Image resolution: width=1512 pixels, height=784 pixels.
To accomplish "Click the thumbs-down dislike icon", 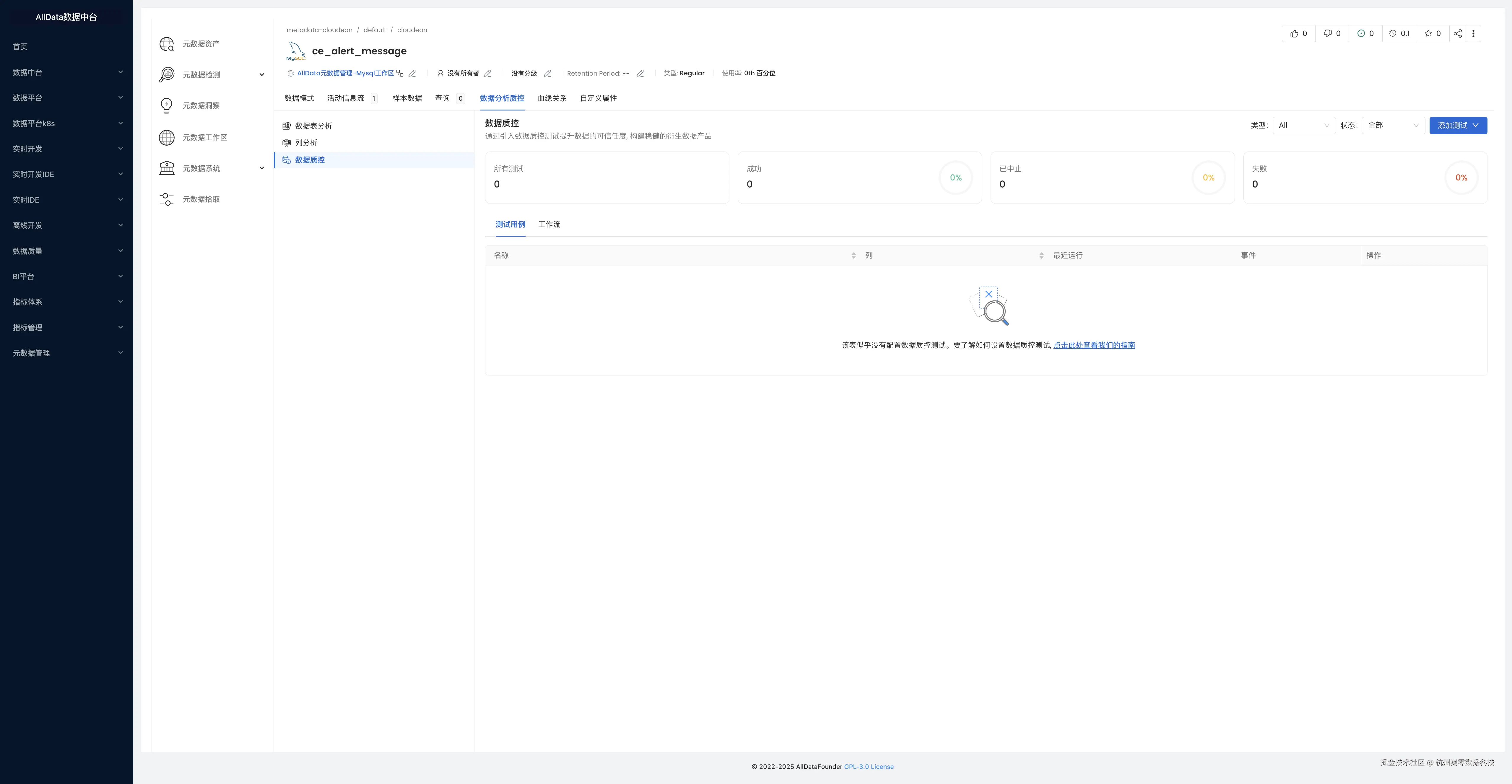I will pyautogui.click(x=1328, y=33).
